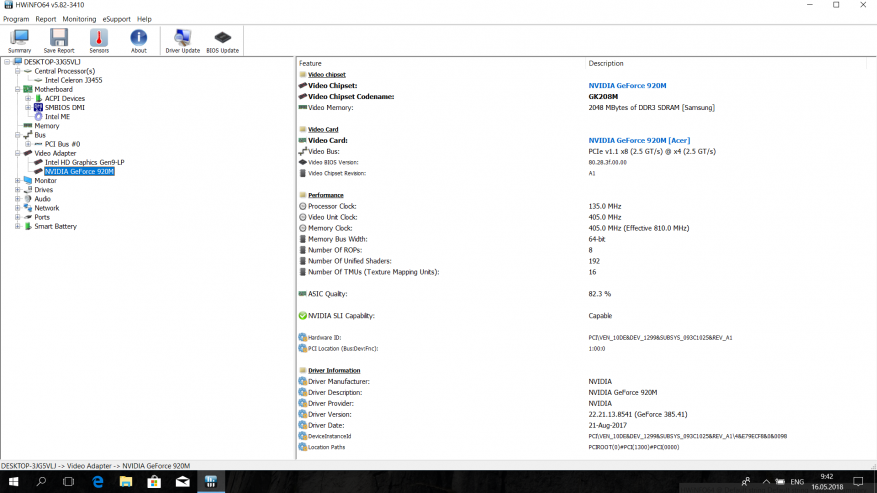Expand the Network tree node
Image resolution: width=877 pixels, height=493 pixels.
coord(18,208)
